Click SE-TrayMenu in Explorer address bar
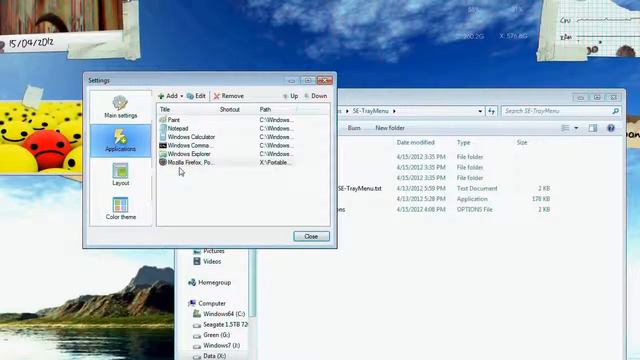The height and width of the screenshot is (360, 640). pyautogui.click(x=371, y=111)
